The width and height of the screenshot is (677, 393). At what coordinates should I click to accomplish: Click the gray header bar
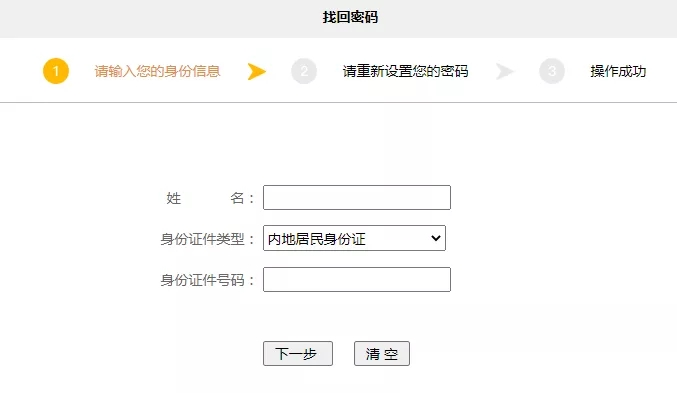click(x=338, y=19)
